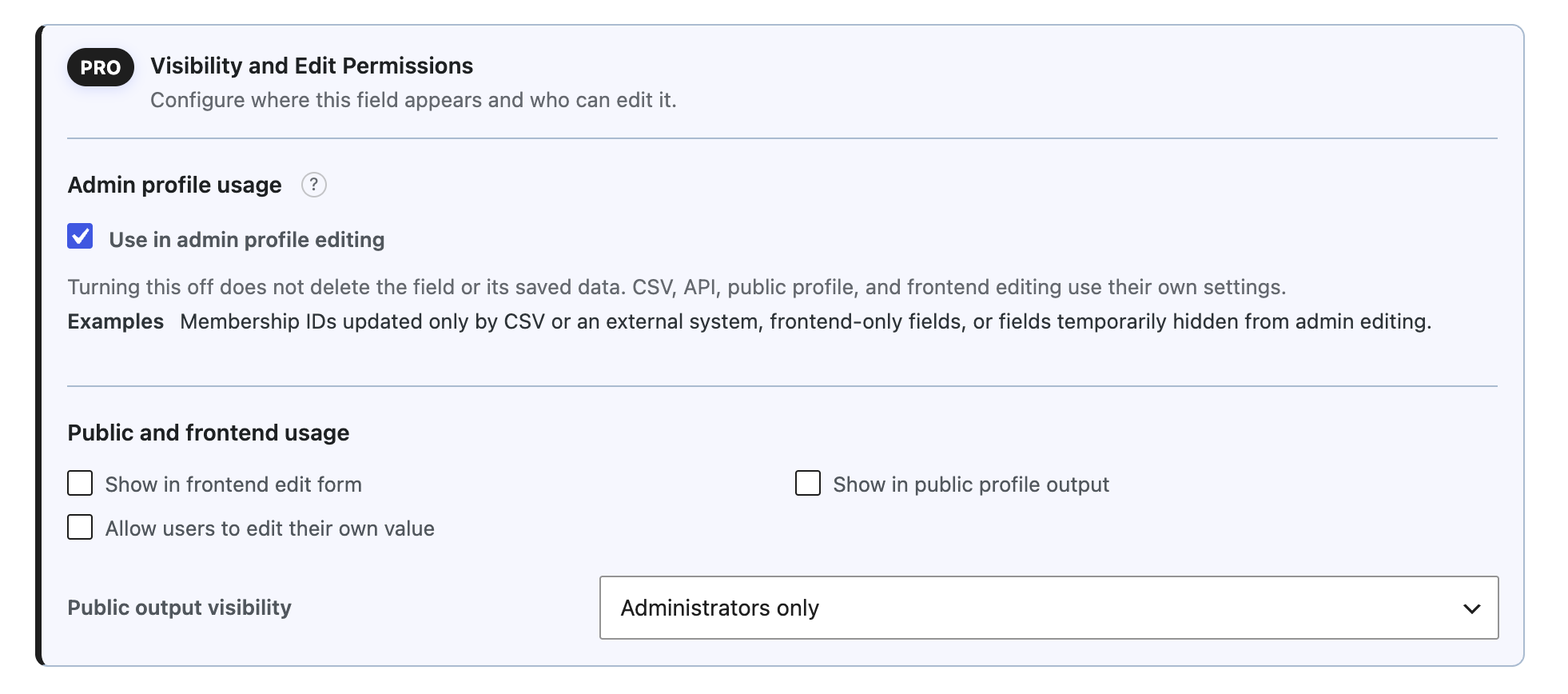Enable the Show in frontend edit form checkbox
1568x694 pixels.
tap(80, 483)
